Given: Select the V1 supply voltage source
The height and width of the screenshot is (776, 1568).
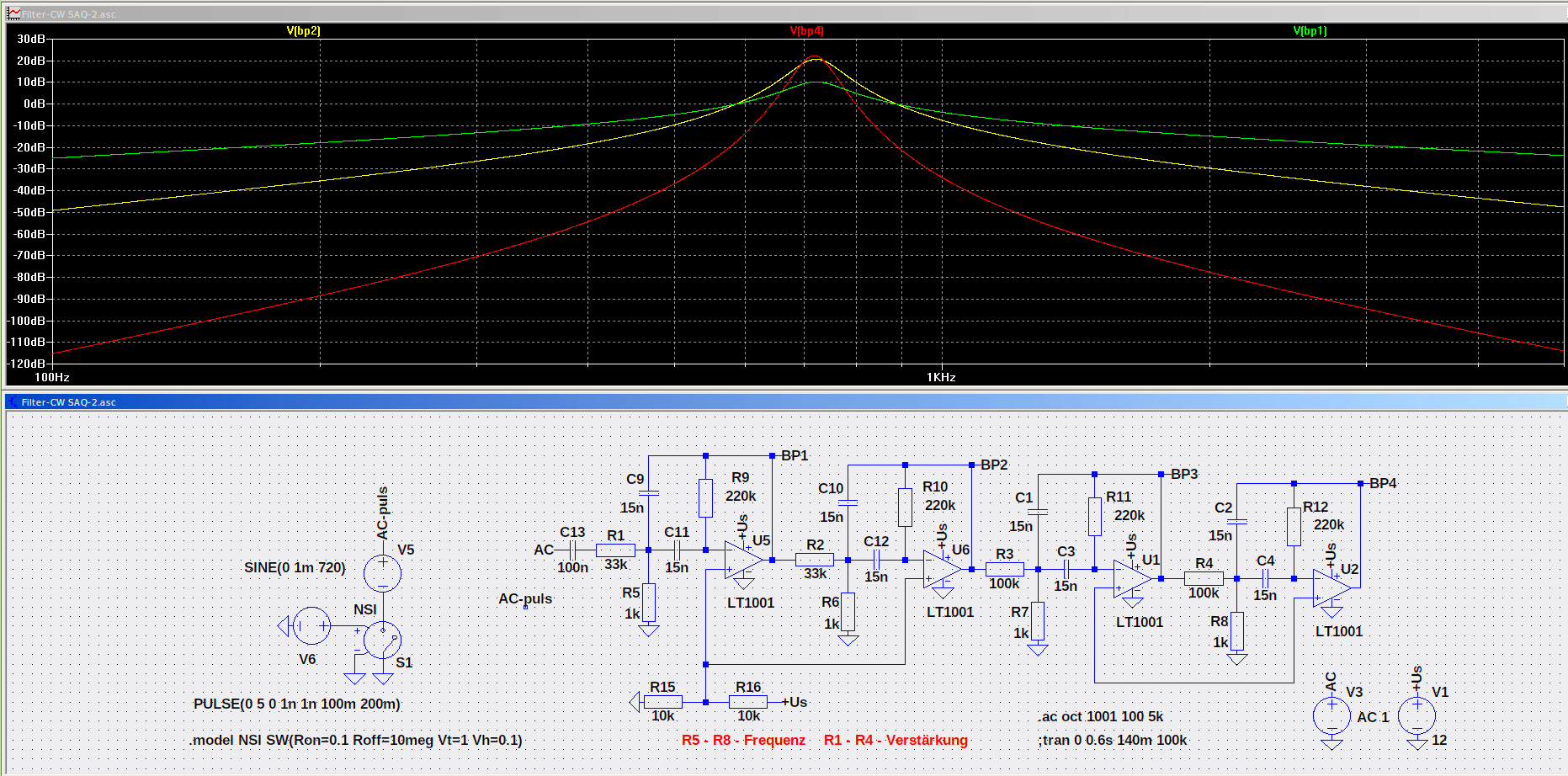Looking at the screenshot, I should click(1417, 715).
